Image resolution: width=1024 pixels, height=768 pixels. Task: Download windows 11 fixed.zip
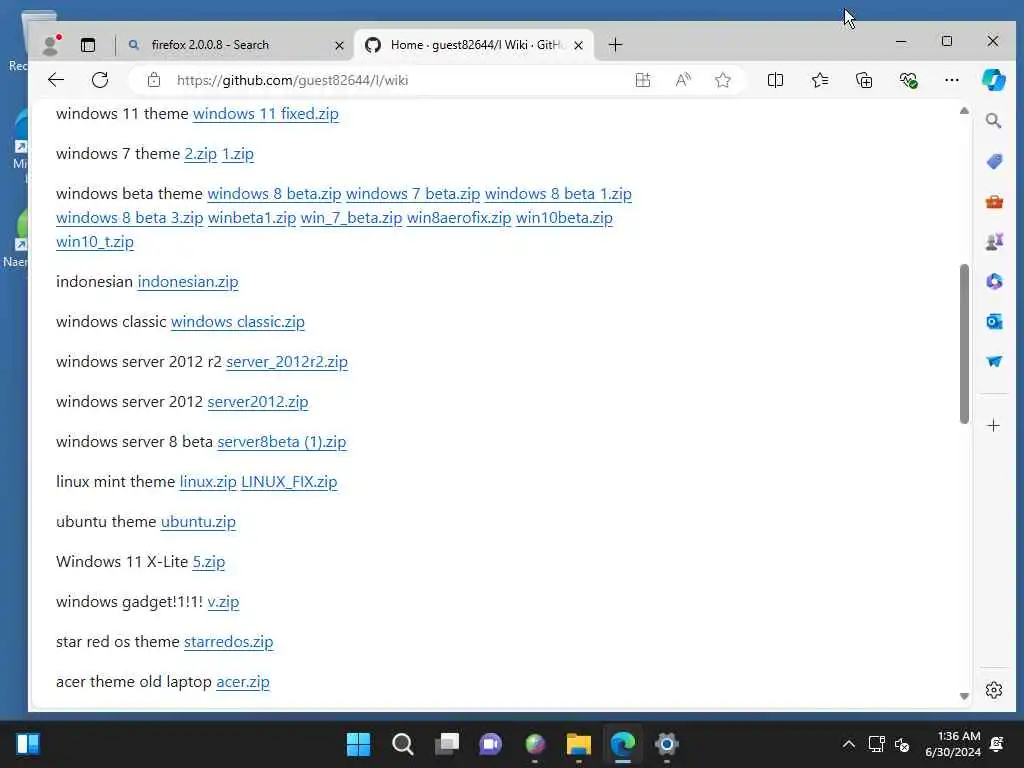pyautogui.click(x=266, y=114)
